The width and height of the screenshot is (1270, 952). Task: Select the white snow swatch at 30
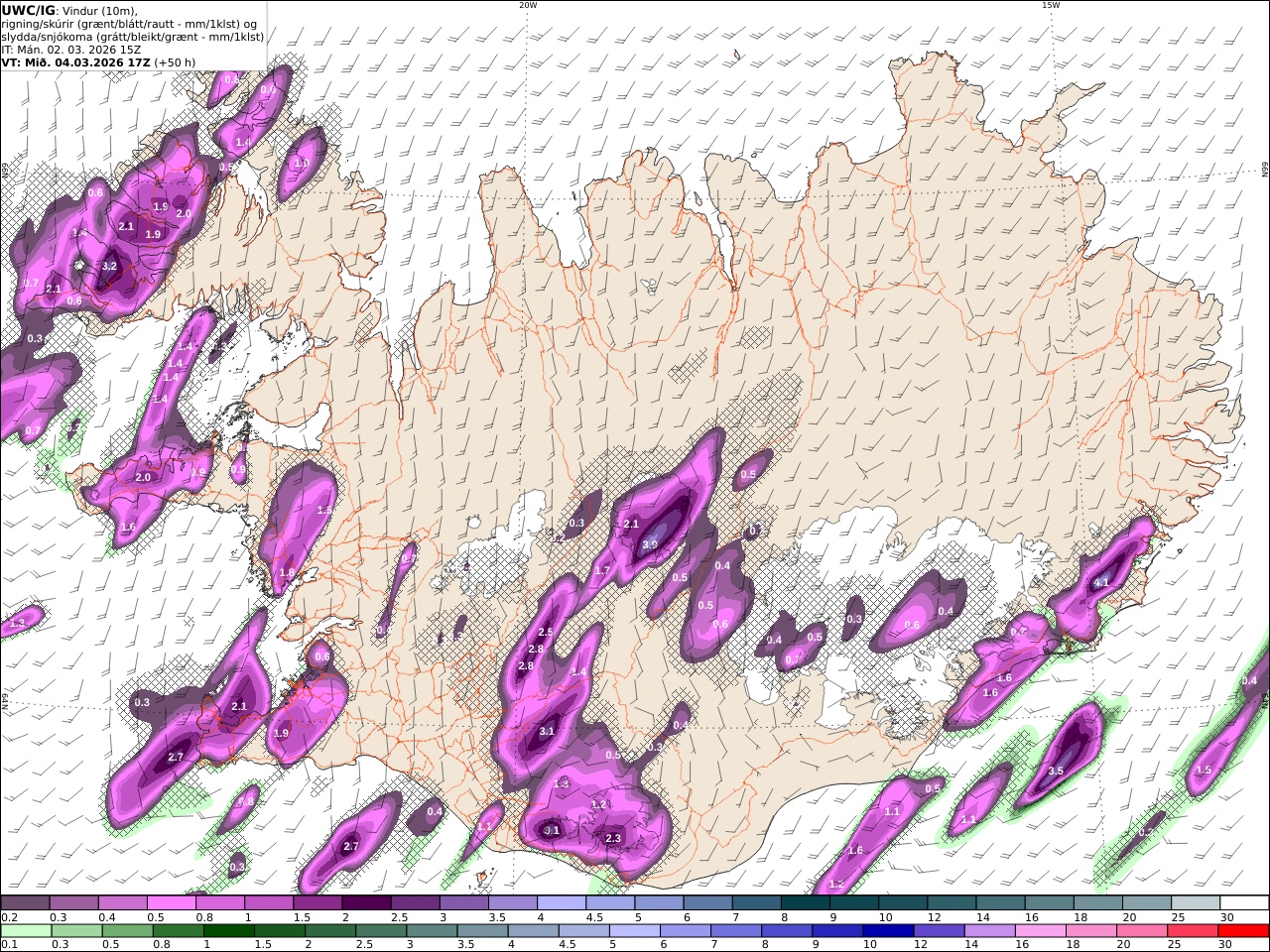(1245, 902)
